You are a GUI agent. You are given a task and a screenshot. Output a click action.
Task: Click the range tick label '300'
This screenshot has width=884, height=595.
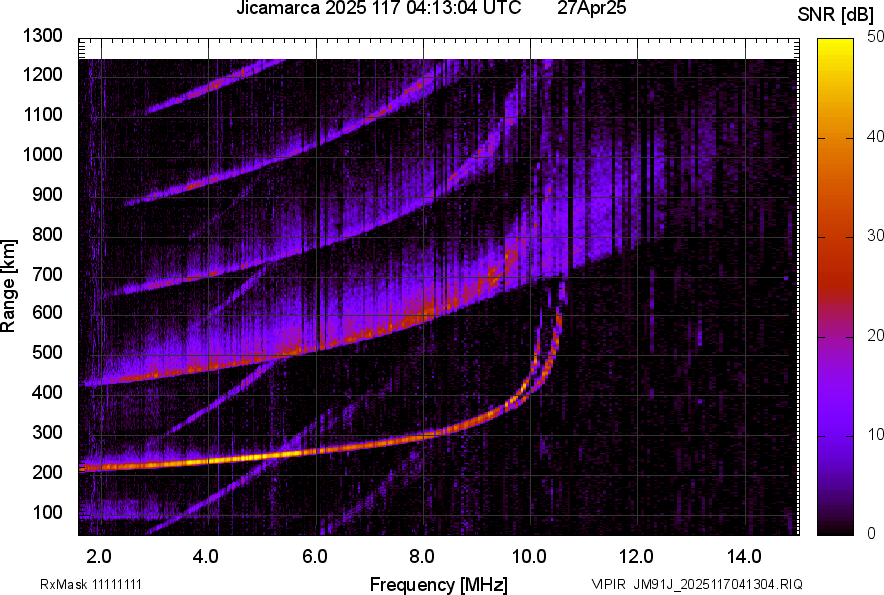(47, 433)
